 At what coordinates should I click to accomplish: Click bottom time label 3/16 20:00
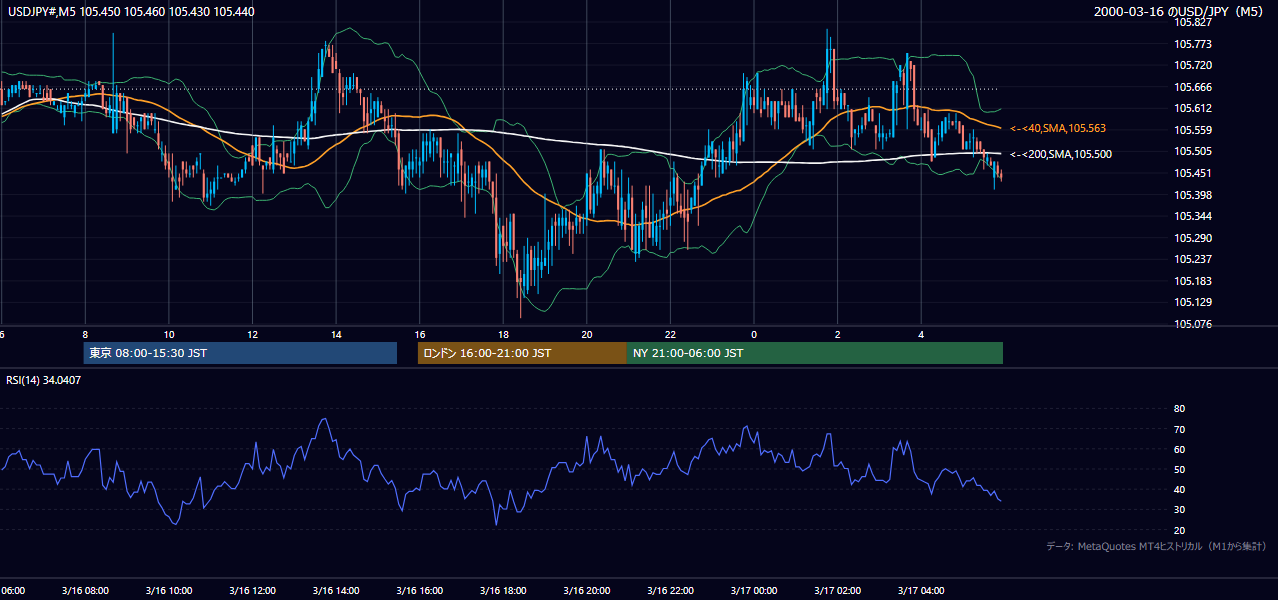[x=586, y=590]
